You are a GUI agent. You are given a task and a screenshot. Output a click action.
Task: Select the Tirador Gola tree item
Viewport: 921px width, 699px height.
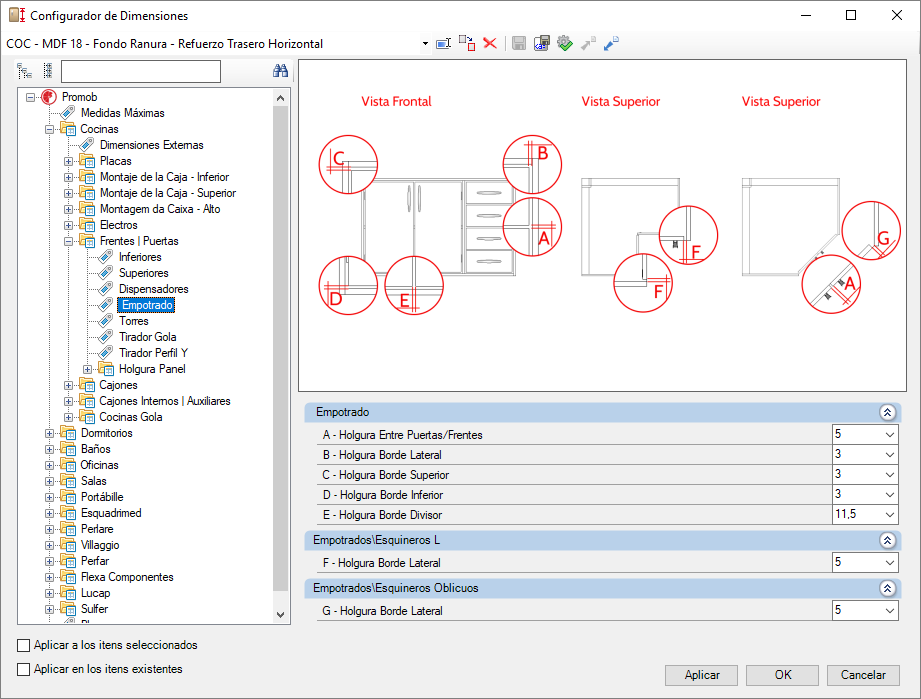[x=147, y=337]
